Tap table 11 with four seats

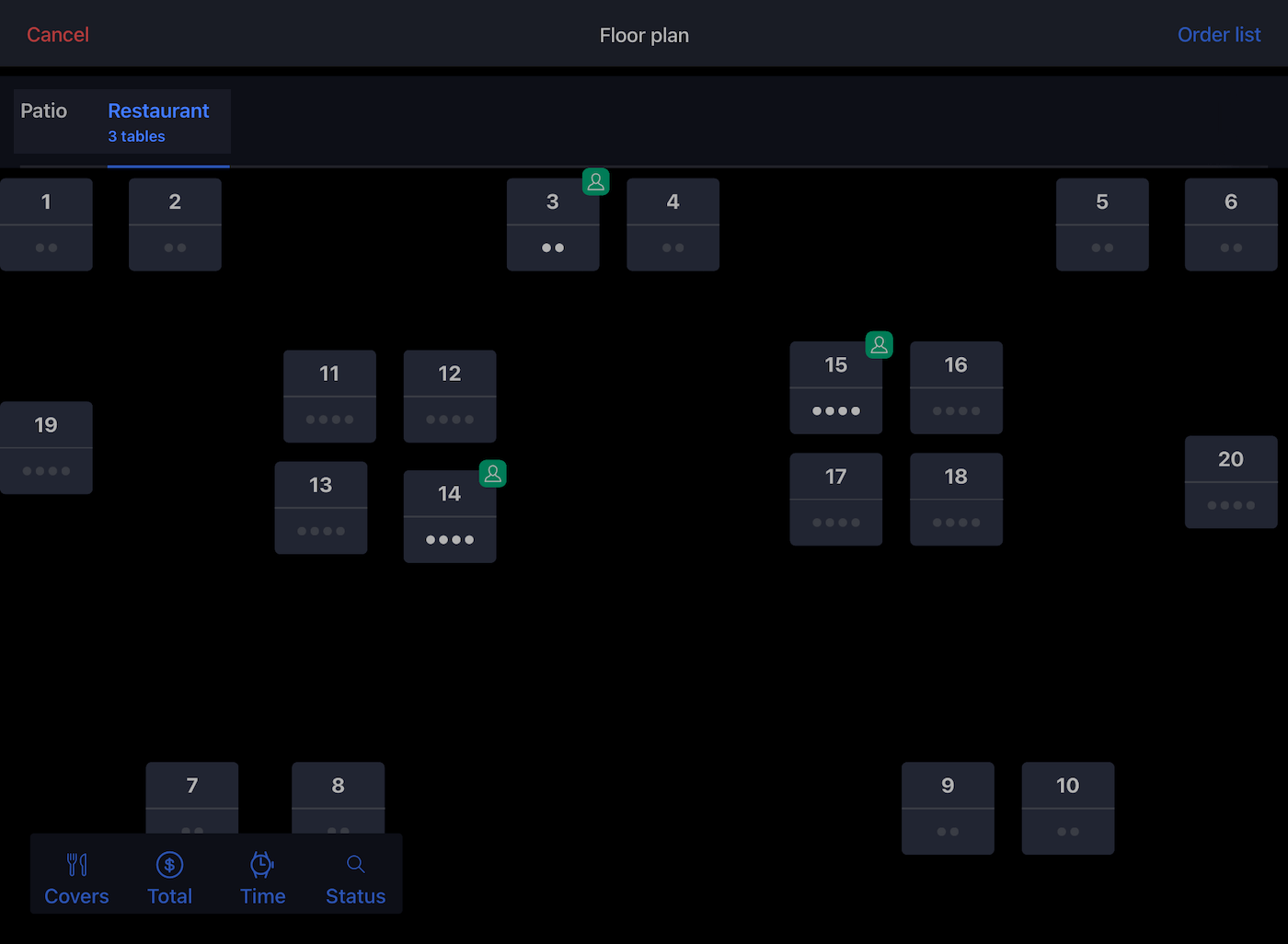coord(329,397)
